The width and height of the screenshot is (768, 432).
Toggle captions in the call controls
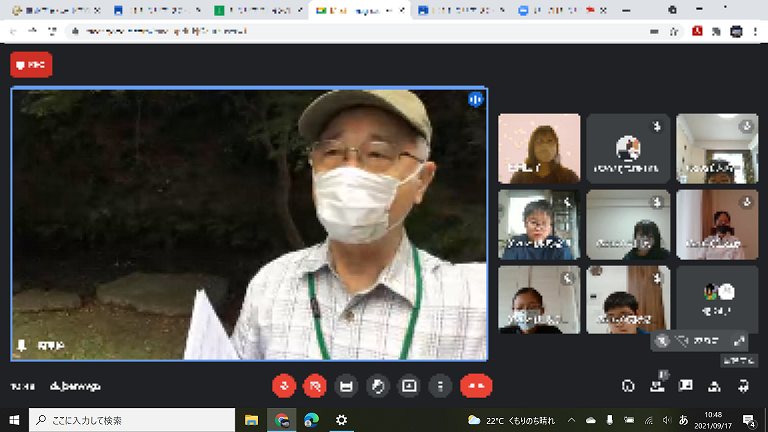347,385
